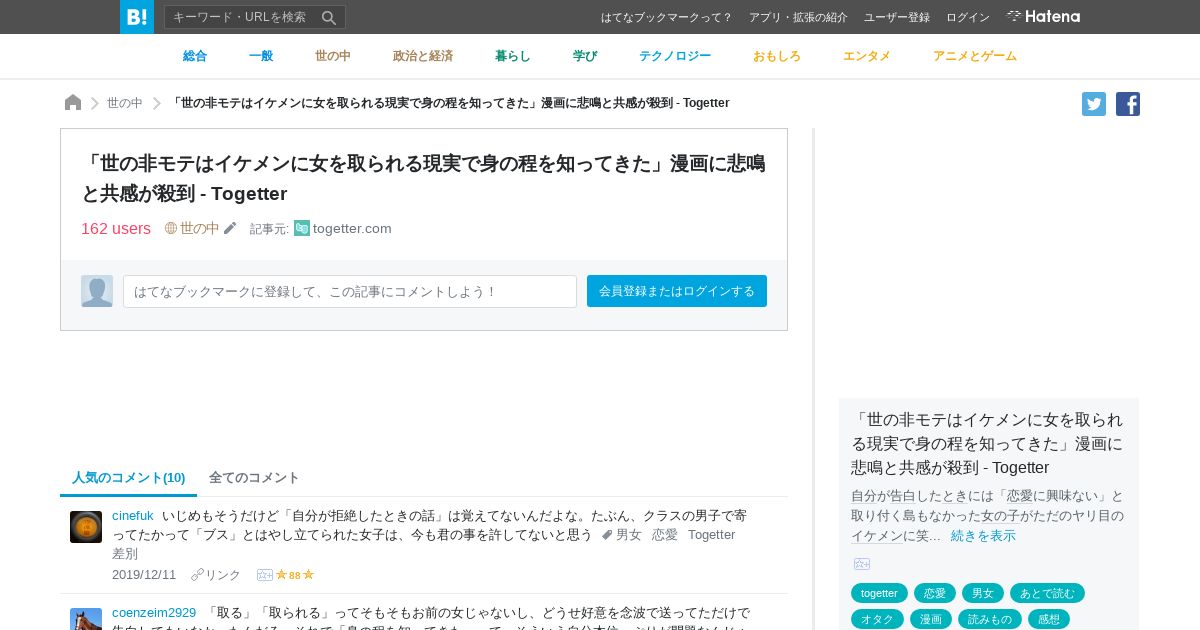The image size is (1200, 630).
Task: Click the gray user avatar placeholder
Action: tap(97, 291)
